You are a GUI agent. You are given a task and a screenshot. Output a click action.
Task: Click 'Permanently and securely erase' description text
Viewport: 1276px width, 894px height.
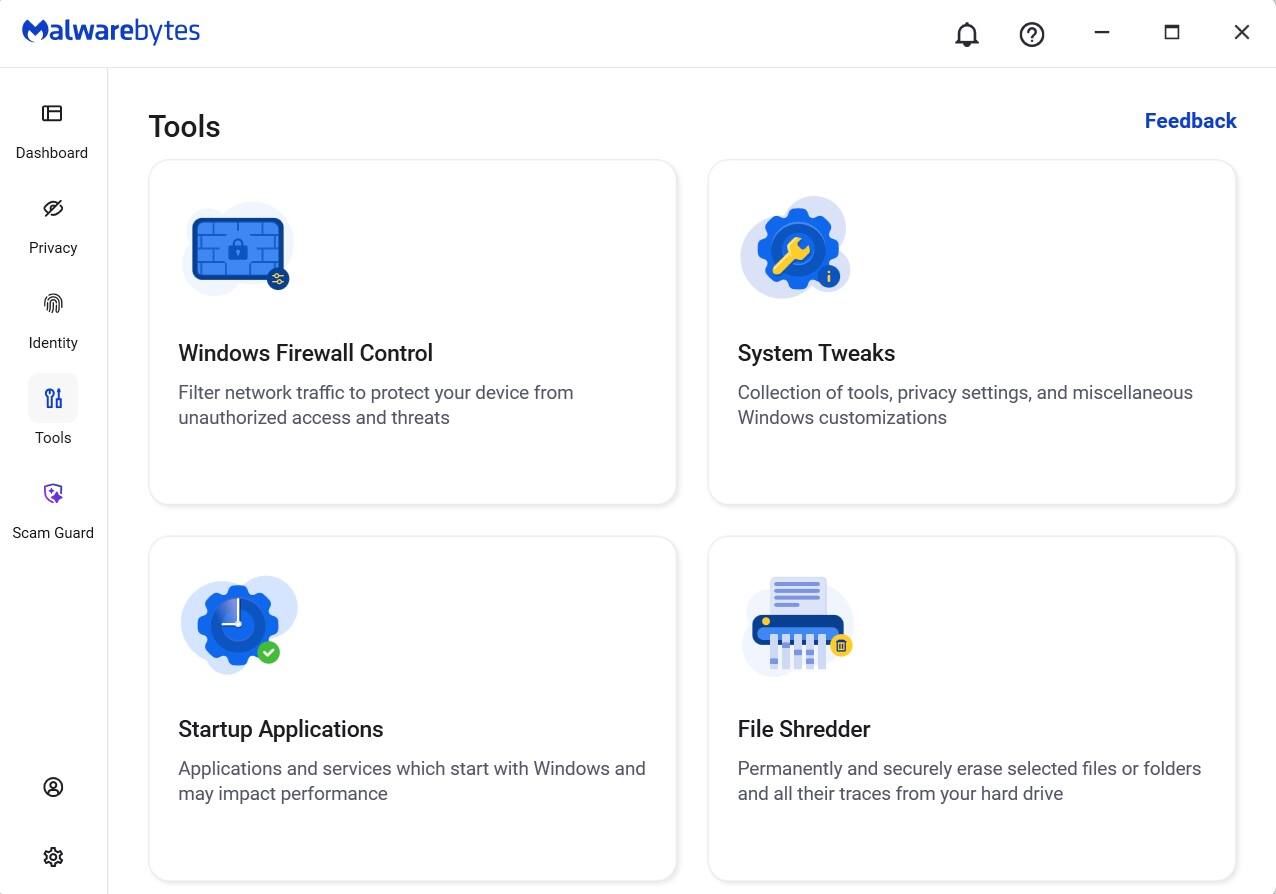(x=969, y=781)
